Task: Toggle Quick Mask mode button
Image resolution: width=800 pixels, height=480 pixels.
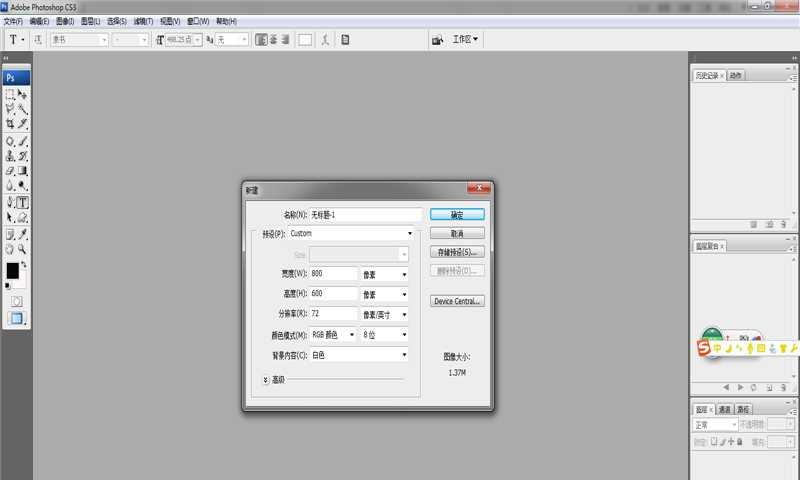Action: [15, 299]
